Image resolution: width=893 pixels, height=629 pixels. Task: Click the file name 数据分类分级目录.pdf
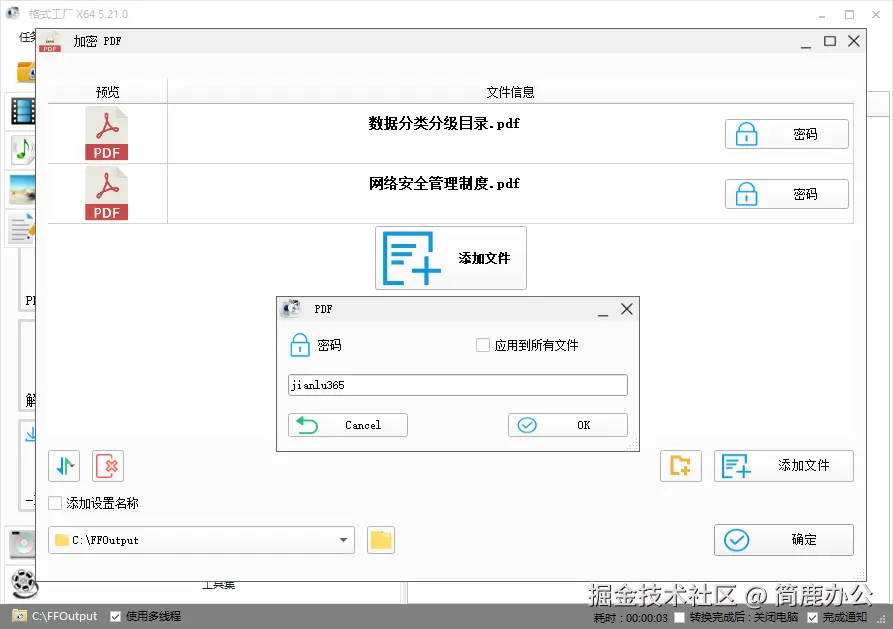click(x=444, y=124)
